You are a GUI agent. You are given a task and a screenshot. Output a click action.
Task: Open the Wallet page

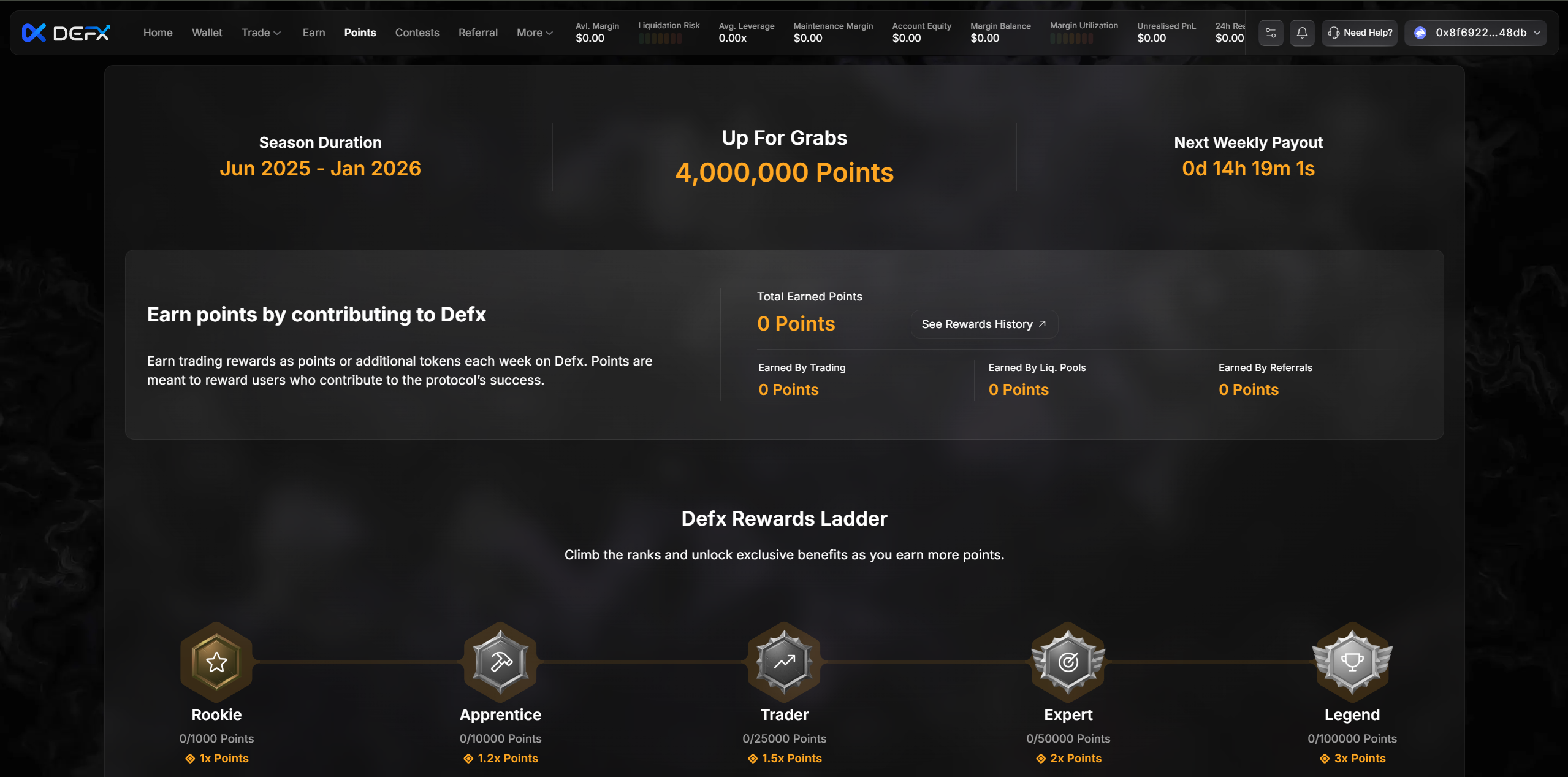coord(207,33)
